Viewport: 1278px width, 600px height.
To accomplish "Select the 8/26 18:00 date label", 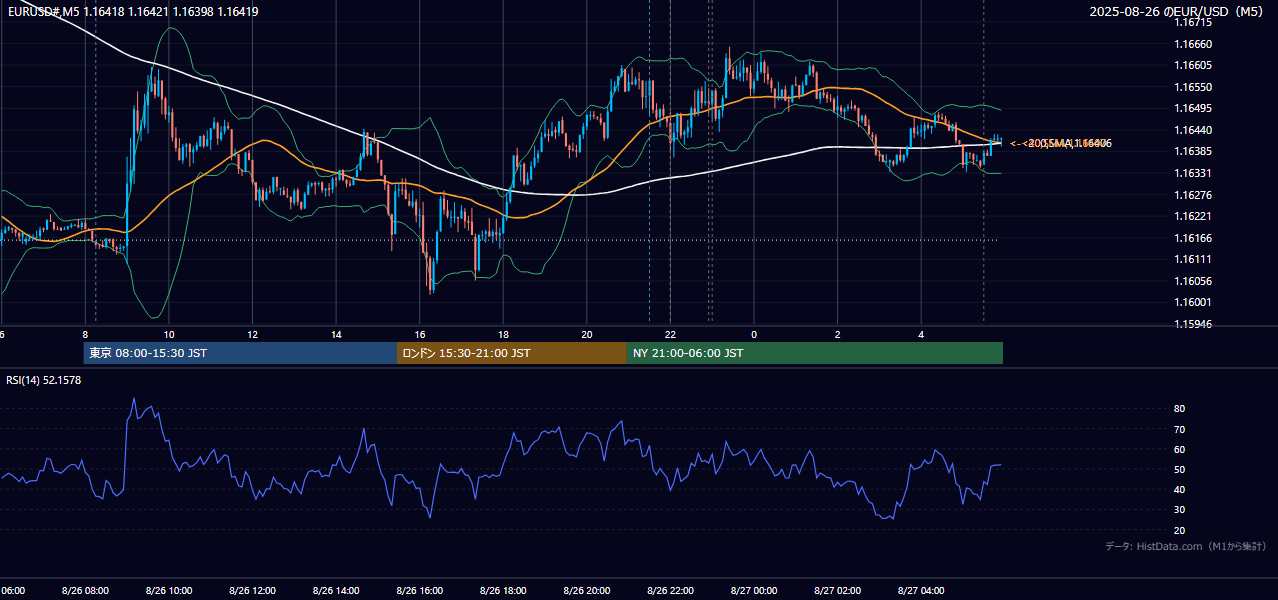I will click(x=503, y=591).
